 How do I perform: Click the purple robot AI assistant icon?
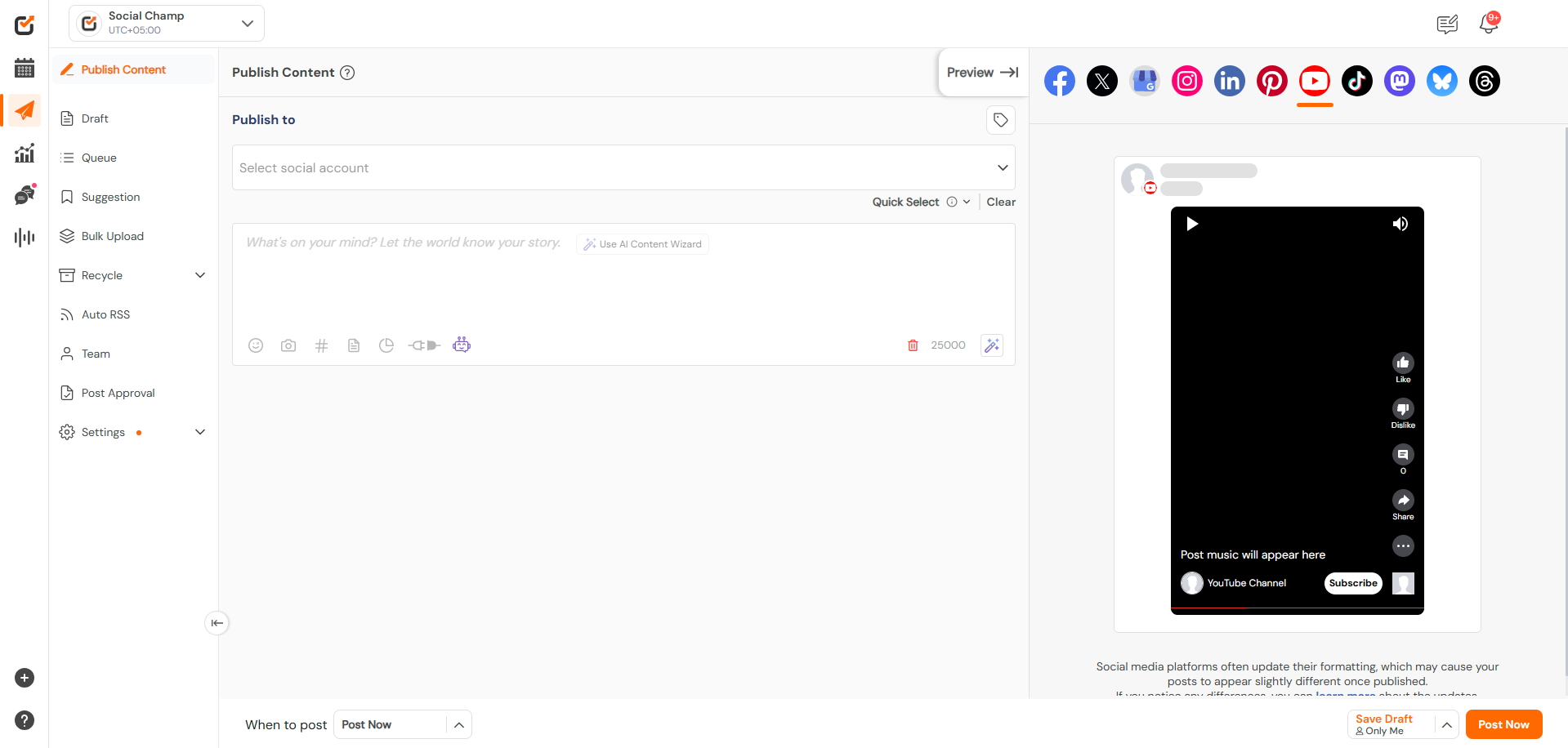462,345
